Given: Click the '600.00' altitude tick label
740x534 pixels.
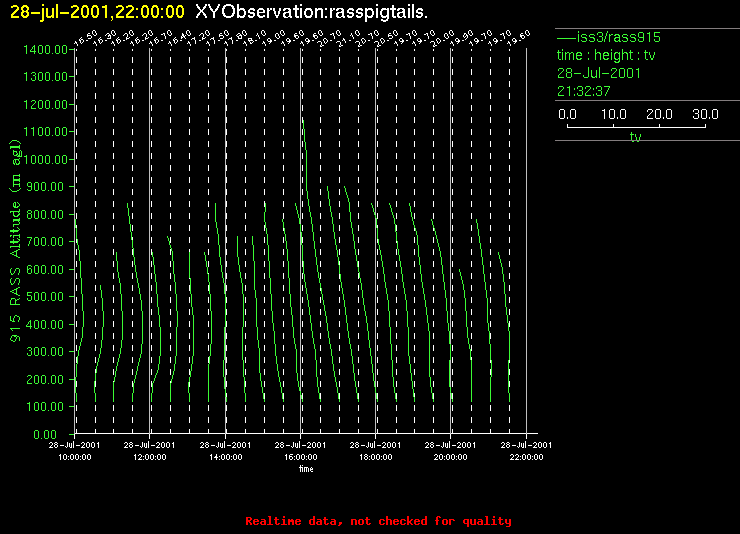Looking at the screenshot, I should coord(45,269).
